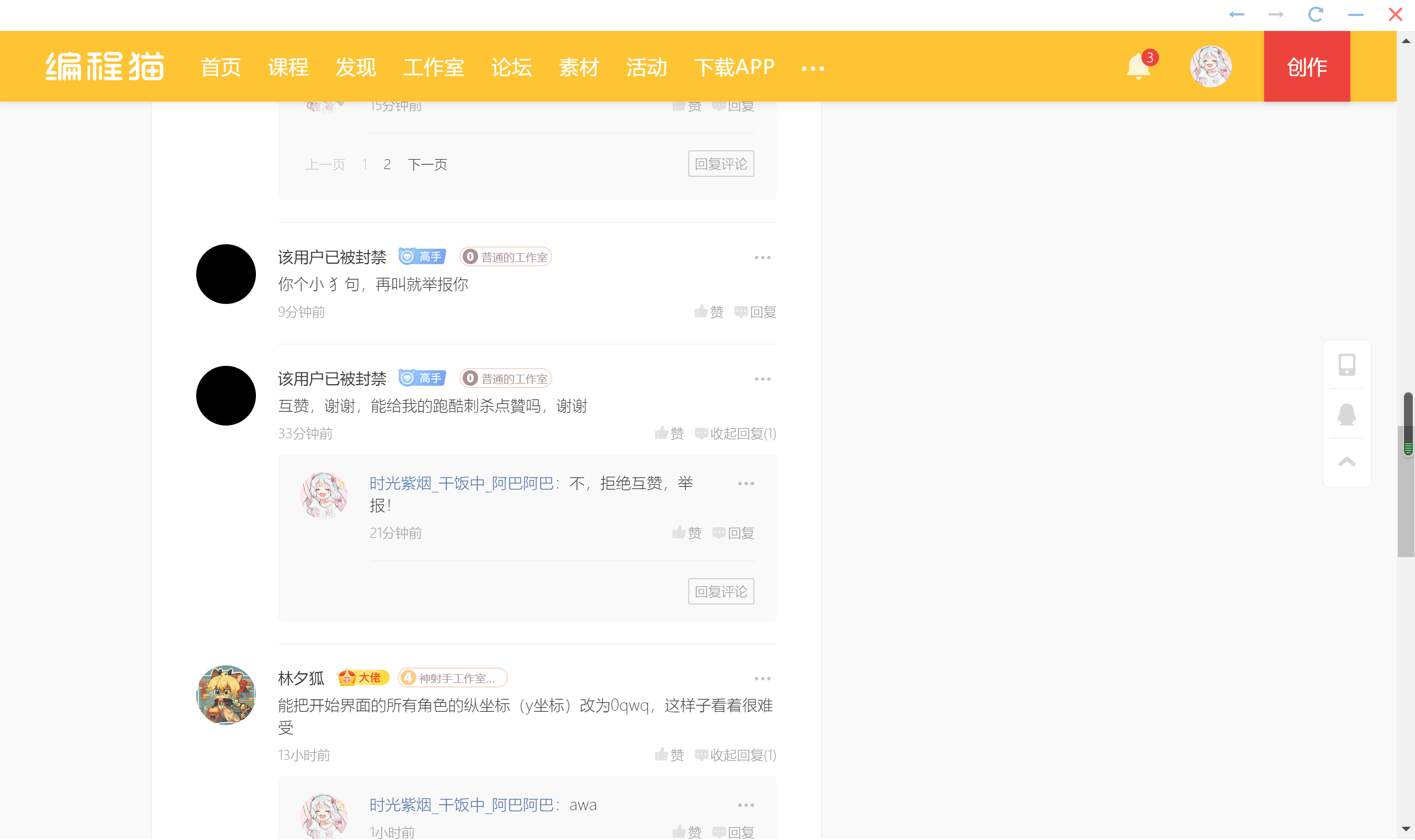
Task: Open 时光紫烟_干饭中_阿巴阿巴 profile from awa reply
Action: [462, 805]
